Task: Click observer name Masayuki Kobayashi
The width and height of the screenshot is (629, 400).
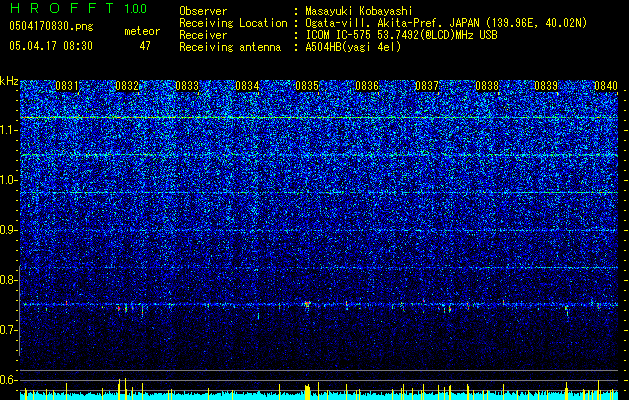Action: tap(359, 11)
